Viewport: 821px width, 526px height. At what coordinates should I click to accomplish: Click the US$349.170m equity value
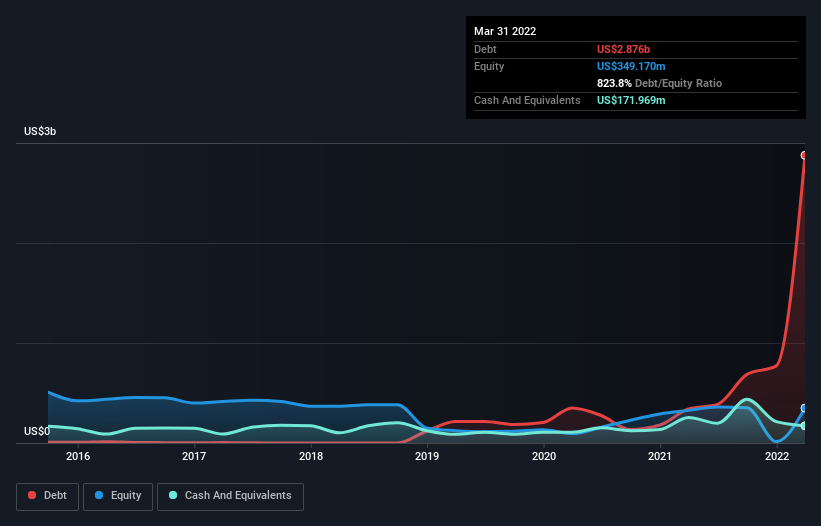pos(631,66)
